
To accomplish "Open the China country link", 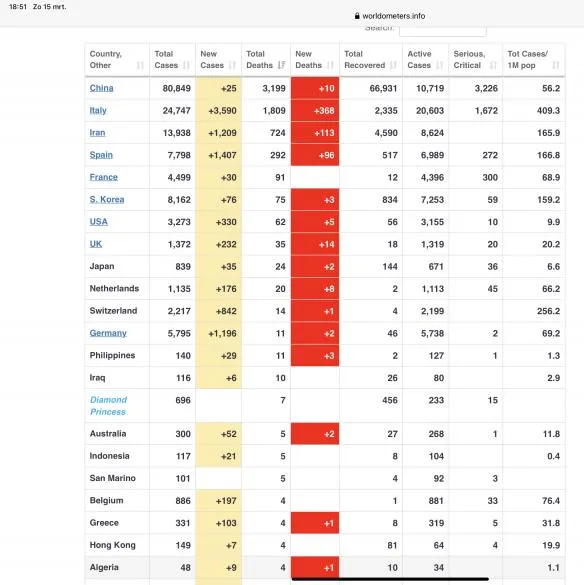I will 102,88.
